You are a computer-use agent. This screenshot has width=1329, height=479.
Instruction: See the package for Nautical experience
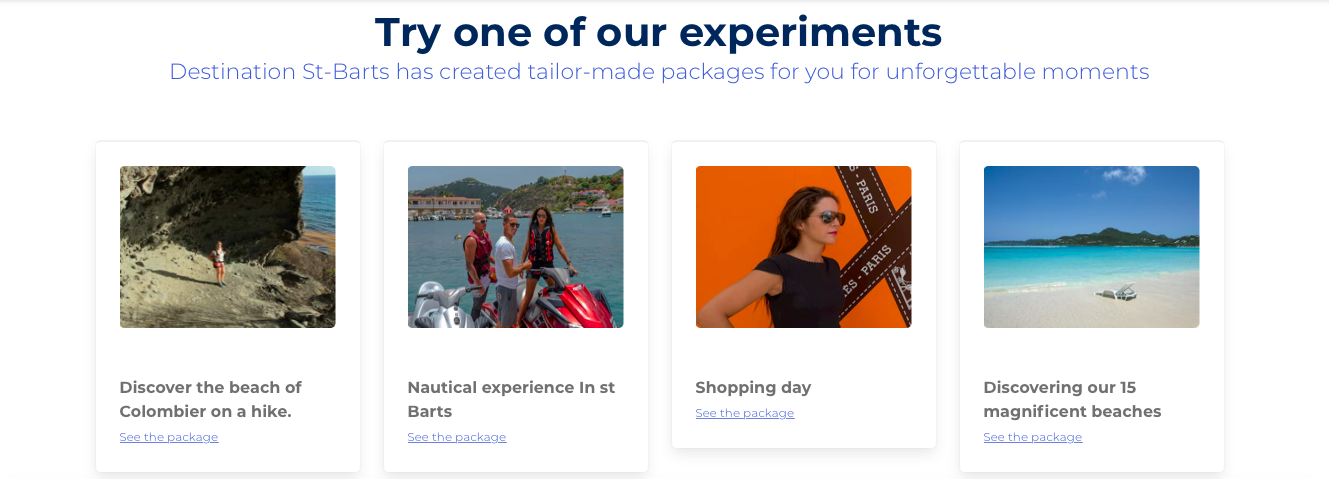tap(456, 437)
